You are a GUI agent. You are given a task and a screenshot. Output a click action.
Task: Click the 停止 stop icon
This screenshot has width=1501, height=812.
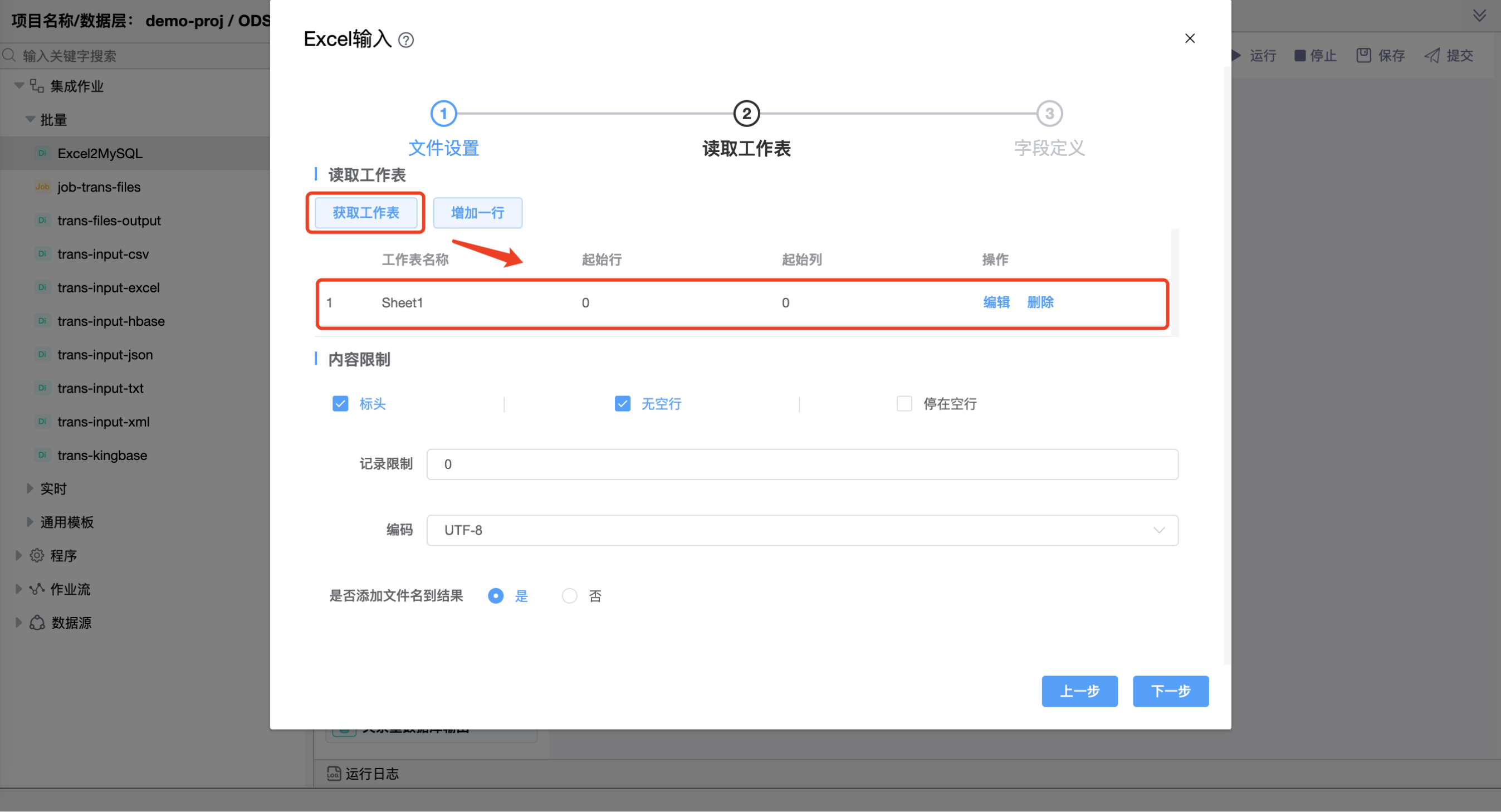[x=1299, y=55]
